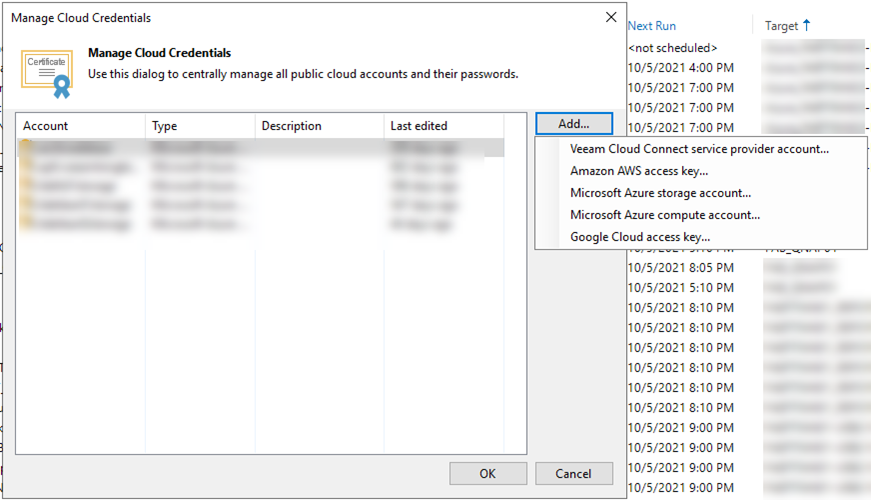Sort credentials by the Type column
The height and width of the screenshot is (500, 871).
point(200,126)
